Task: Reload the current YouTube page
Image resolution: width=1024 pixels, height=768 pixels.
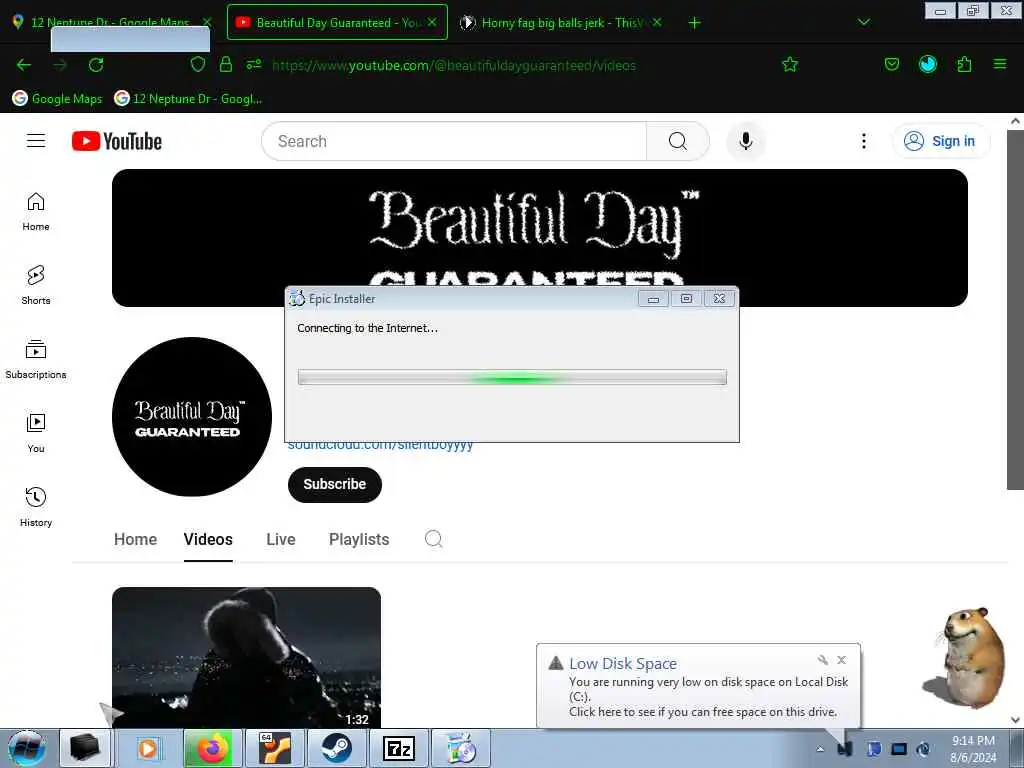Action: 96,65
